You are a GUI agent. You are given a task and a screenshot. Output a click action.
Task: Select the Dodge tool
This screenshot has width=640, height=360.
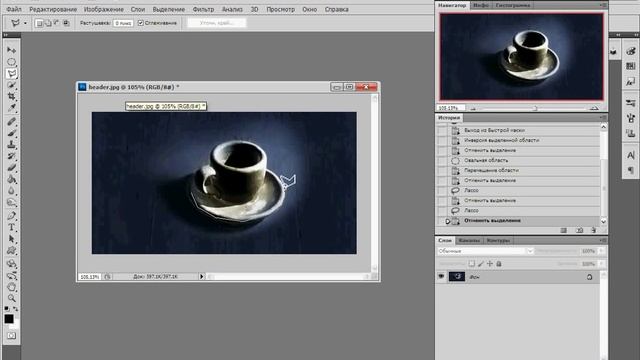coord(11,202)
